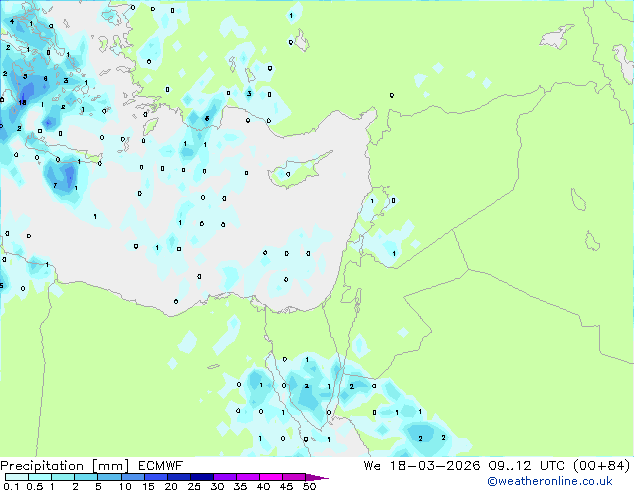Click the 40–45 mm magenta legend swatch
634x490 pixels.
271,477
